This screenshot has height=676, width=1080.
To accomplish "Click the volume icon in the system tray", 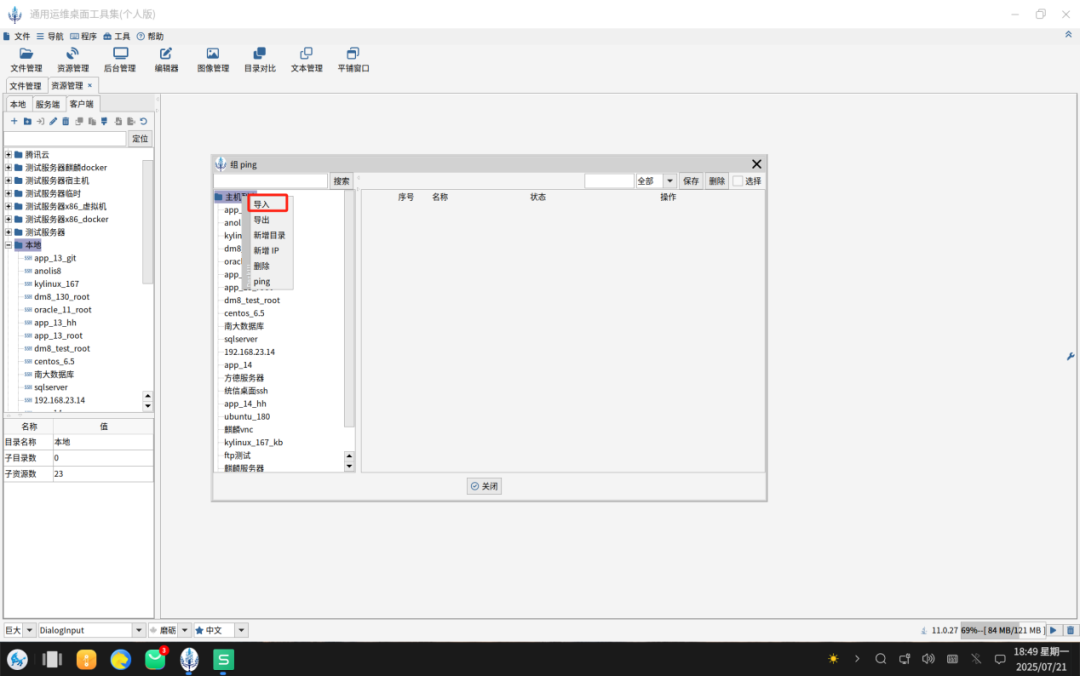I will tap(928, 659).
